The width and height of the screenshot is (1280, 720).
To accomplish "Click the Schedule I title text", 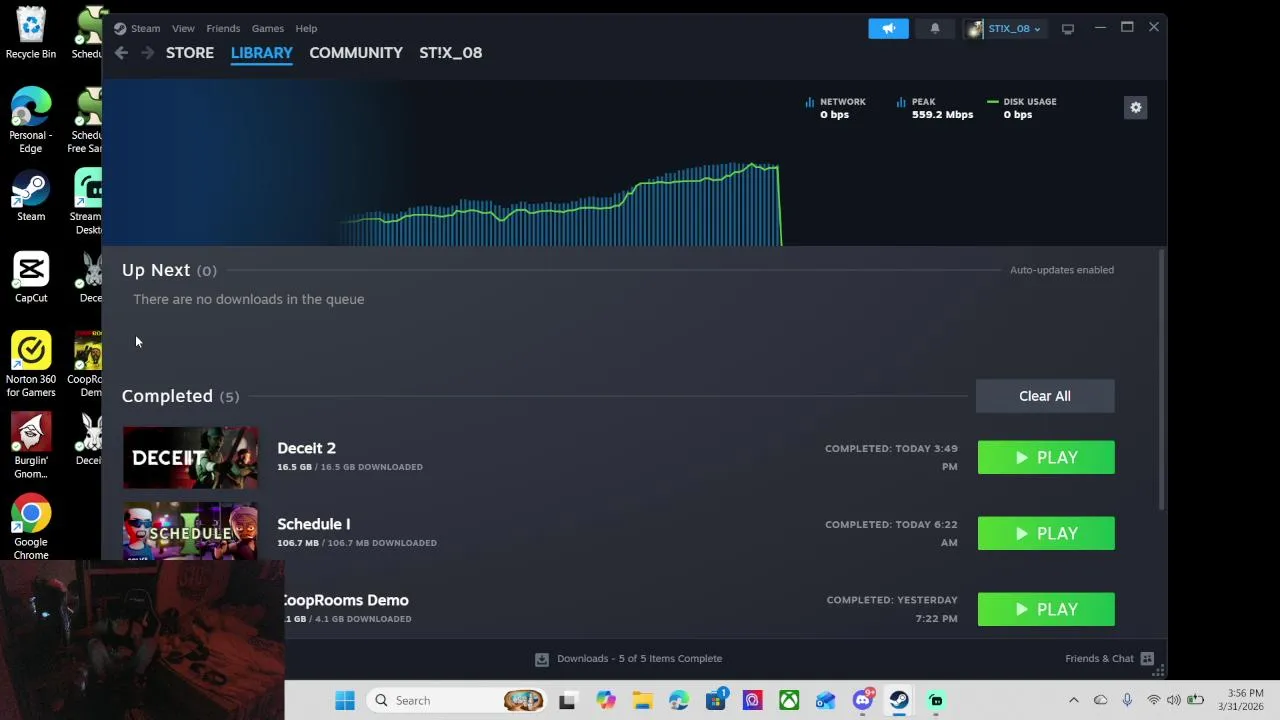I will 314,524.
